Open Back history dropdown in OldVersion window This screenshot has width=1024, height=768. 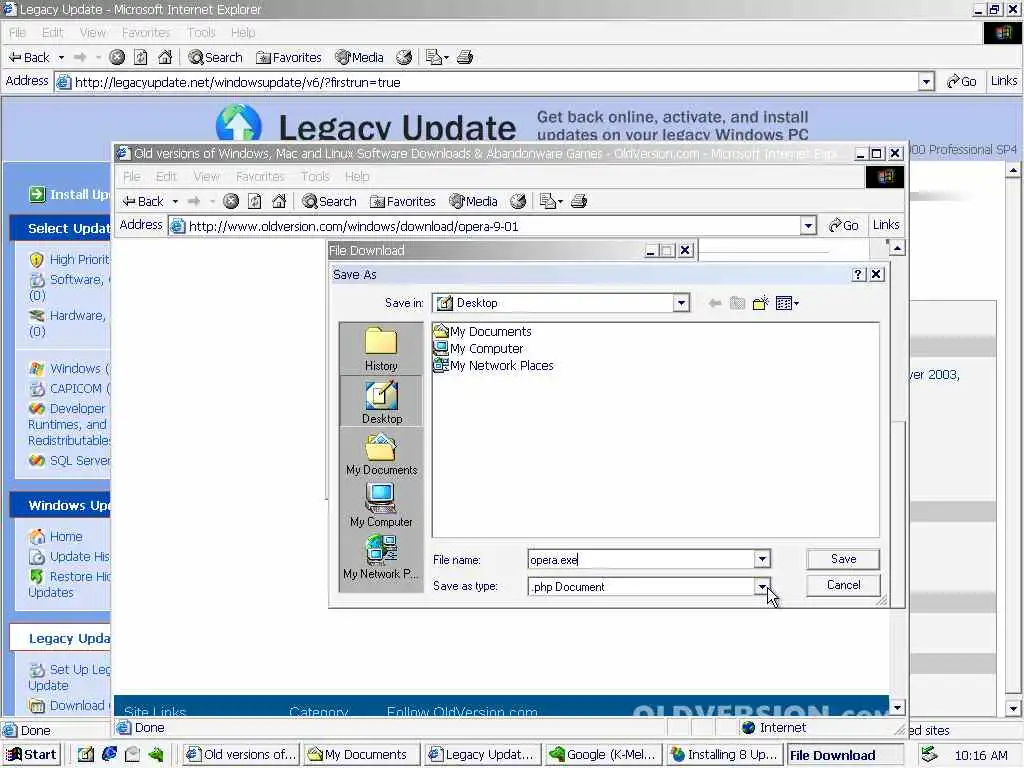coord(175,201)
